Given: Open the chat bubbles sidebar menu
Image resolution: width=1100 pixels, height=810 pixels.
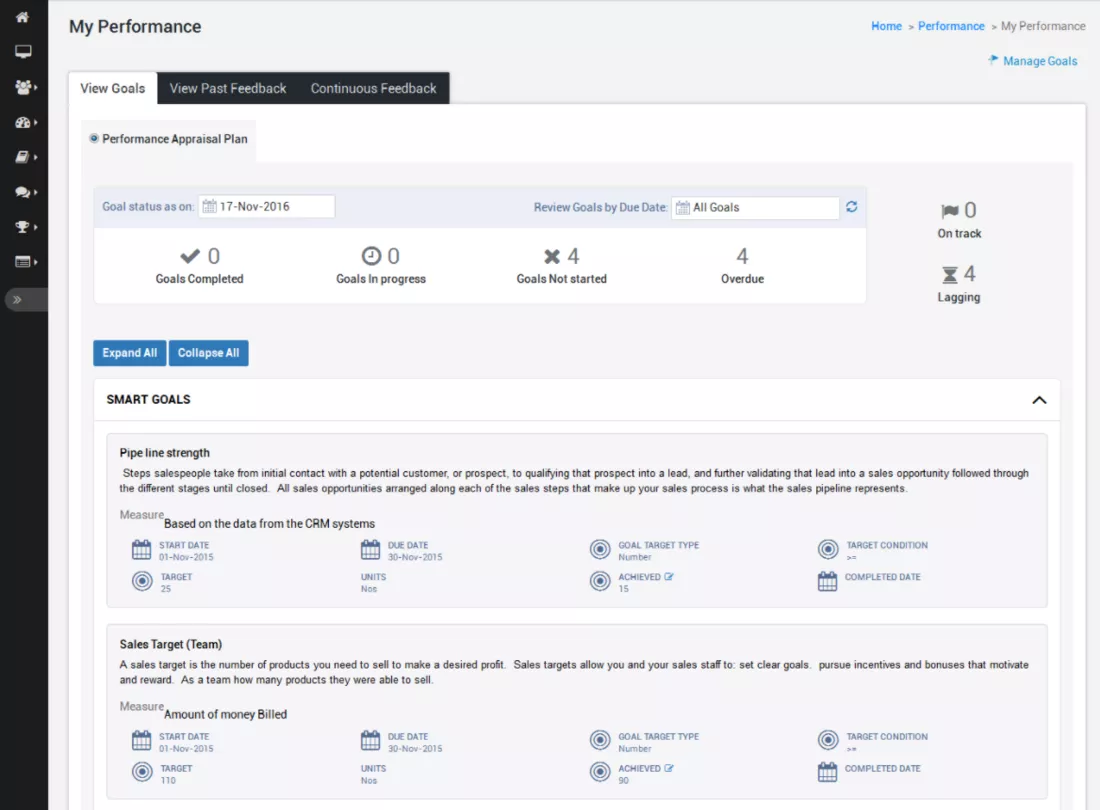Looking at the screenshot, I should click(24, 192).
